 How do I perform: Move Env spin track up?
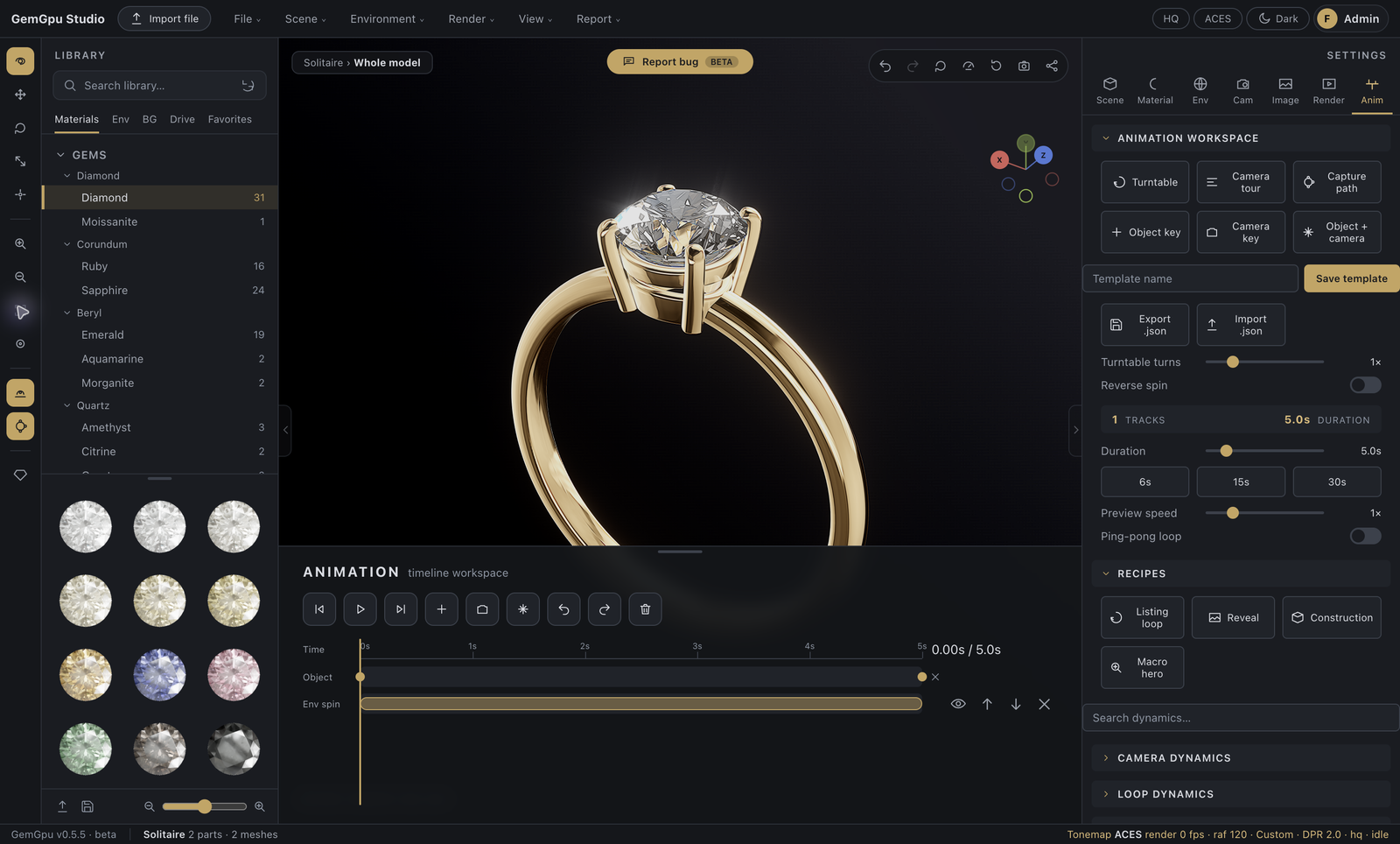pyautogui.click(x=987, y=704)
